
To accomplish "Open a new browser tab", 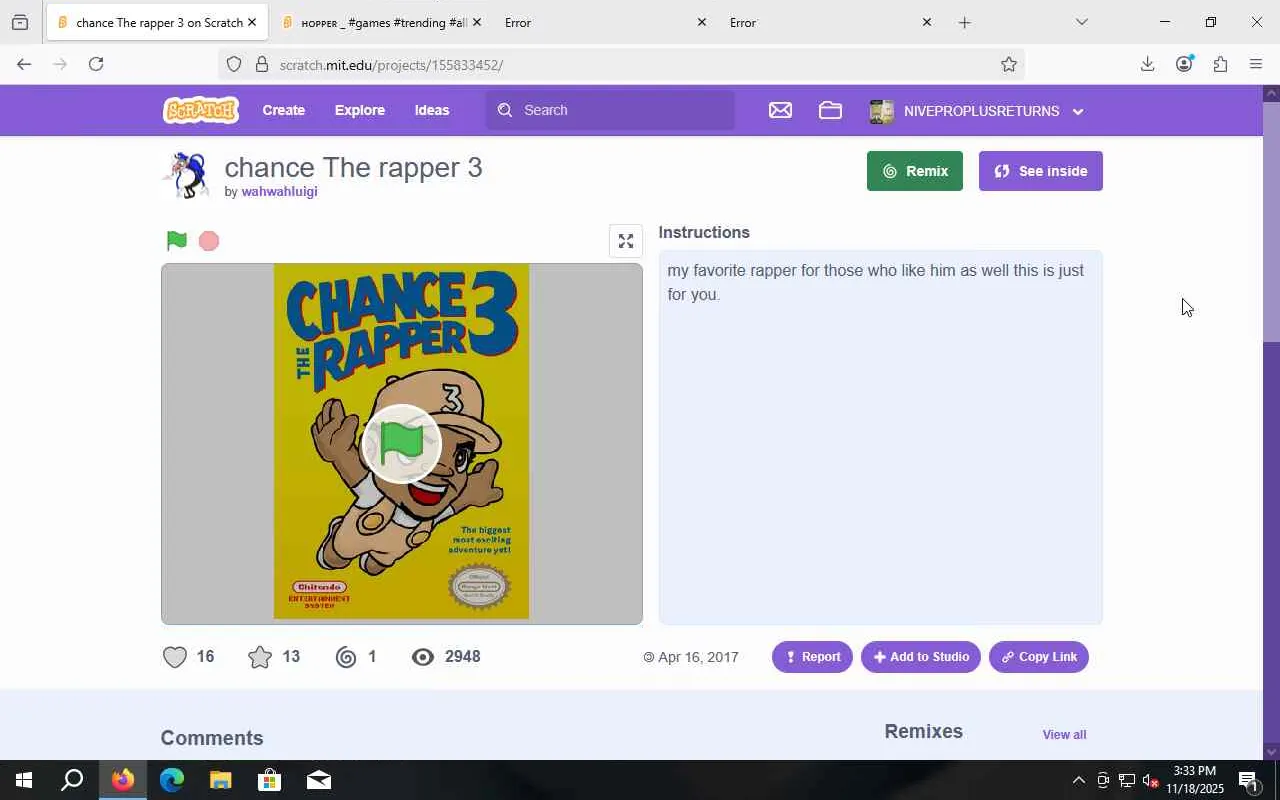I will 964,22.
